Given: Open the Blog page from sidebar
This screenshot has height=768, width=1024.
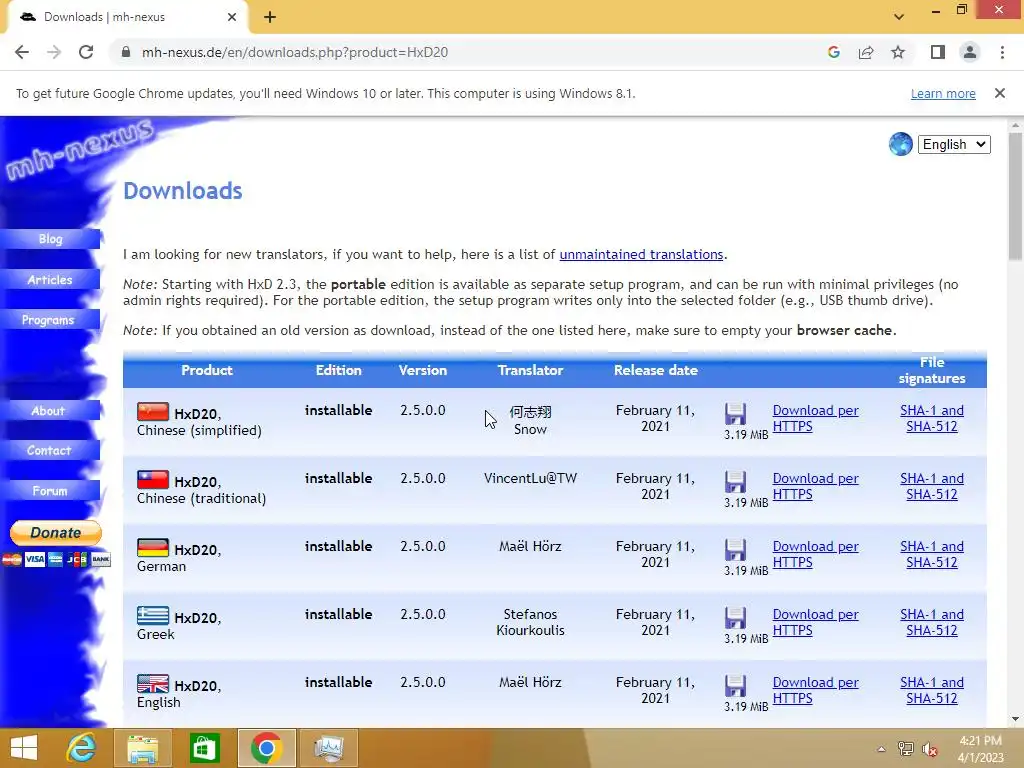Looking at the screenshot, I should [x=50, y=239].
